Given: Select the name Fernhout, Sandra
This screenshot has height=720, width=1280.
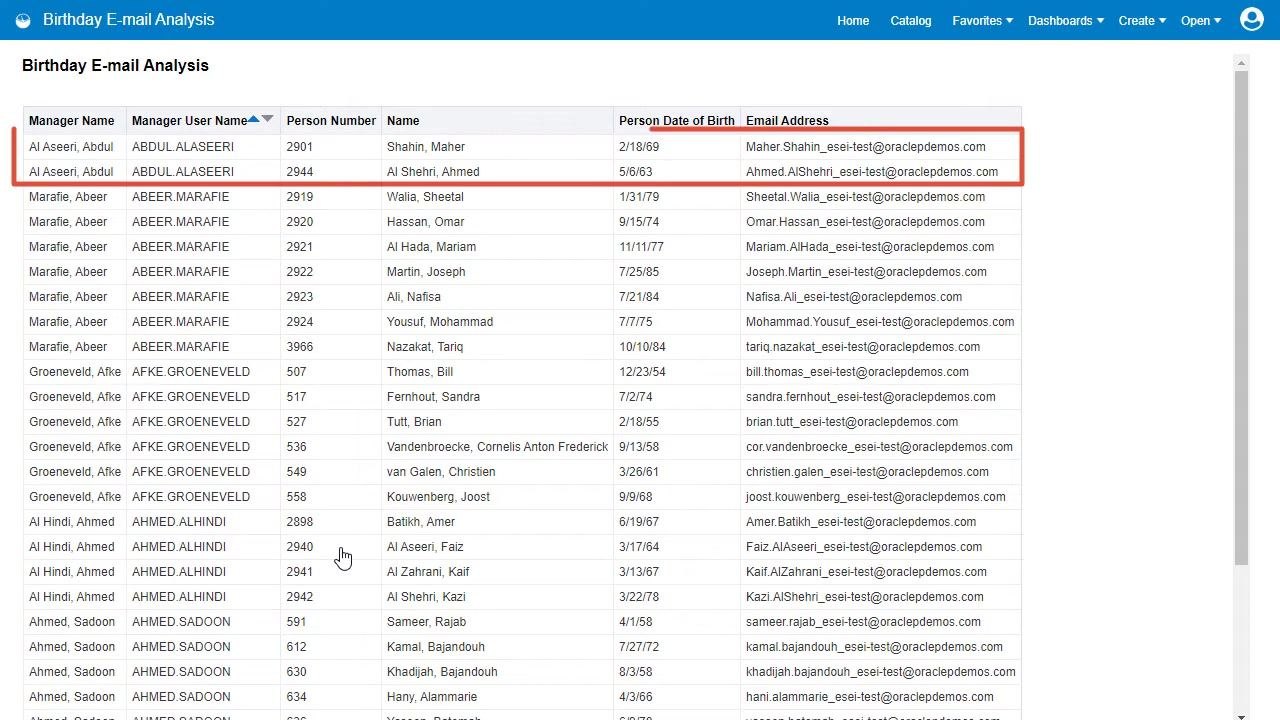Looking at the screenshot, I should click(x=433, y=397).
